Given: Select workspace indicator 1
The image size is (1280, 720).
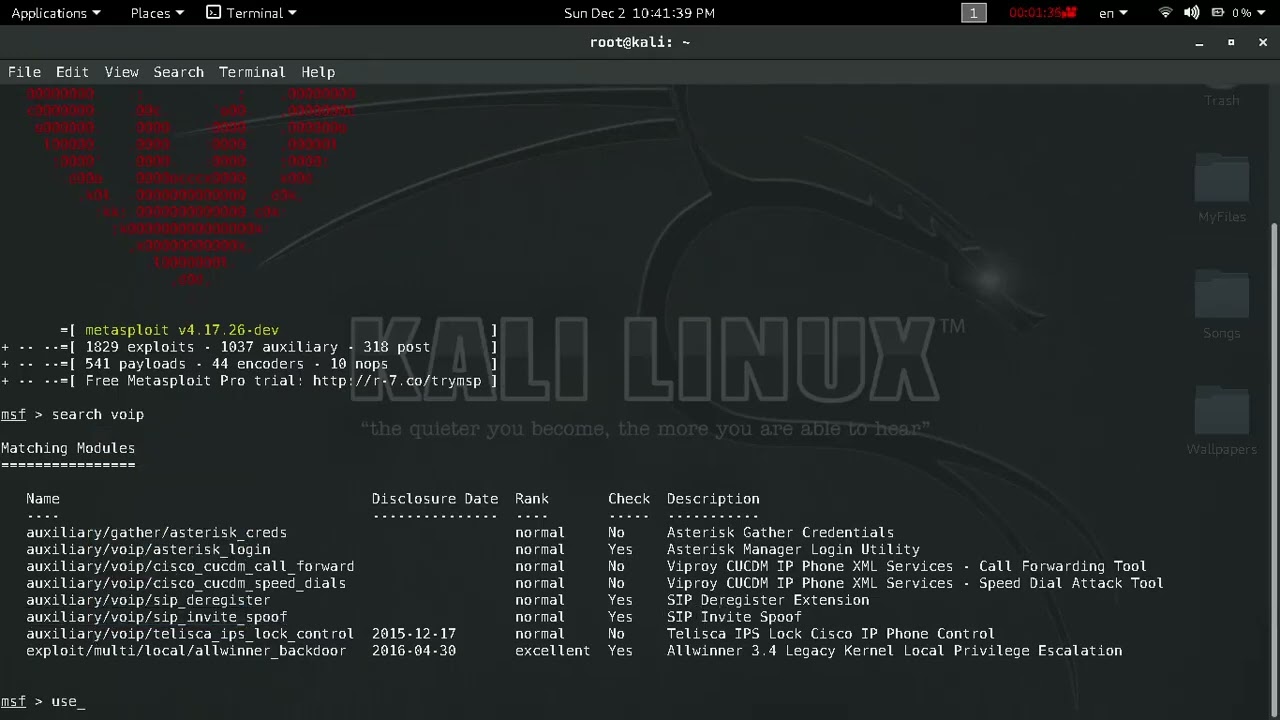Looking at the screenshot, I should (x=973, y=13).
